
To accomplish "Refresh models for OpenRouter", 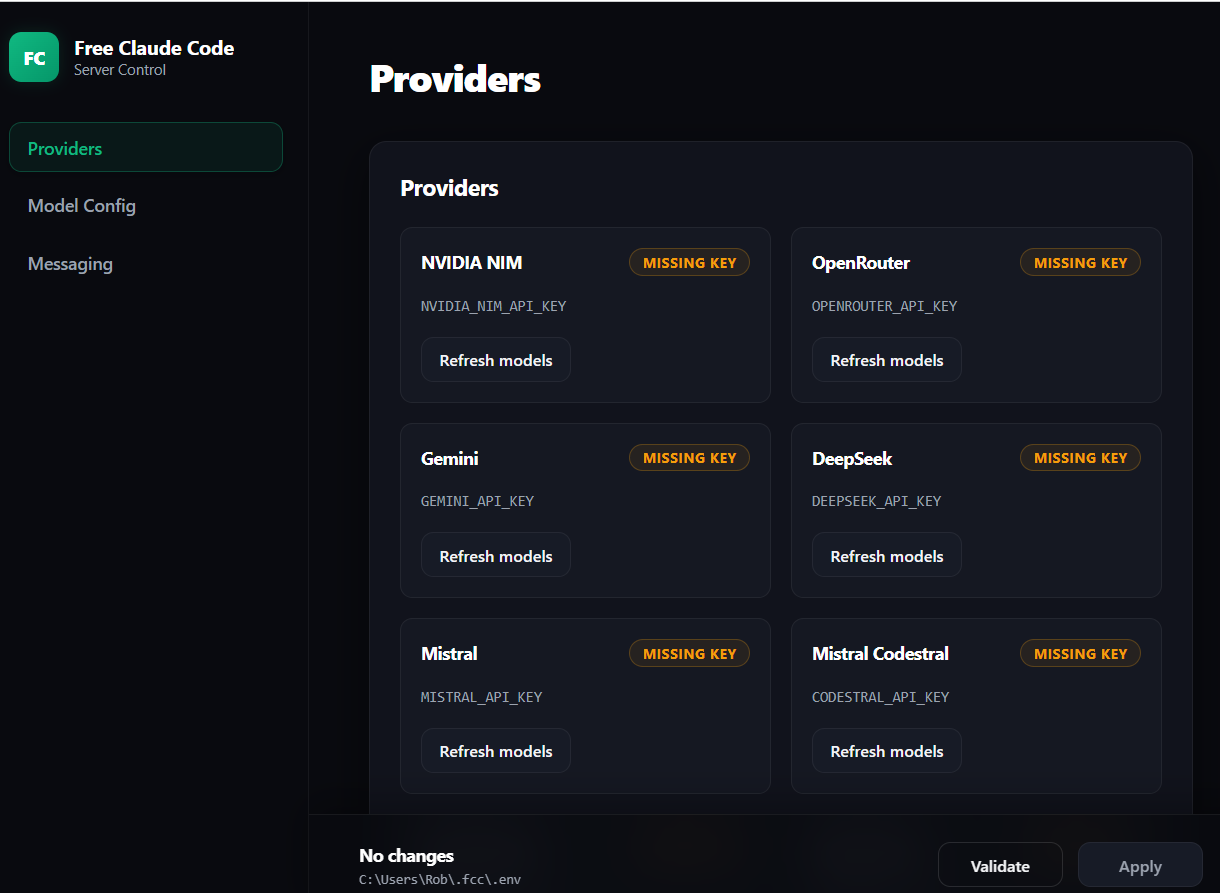I will pyautogui.click(x=887, y=360).
